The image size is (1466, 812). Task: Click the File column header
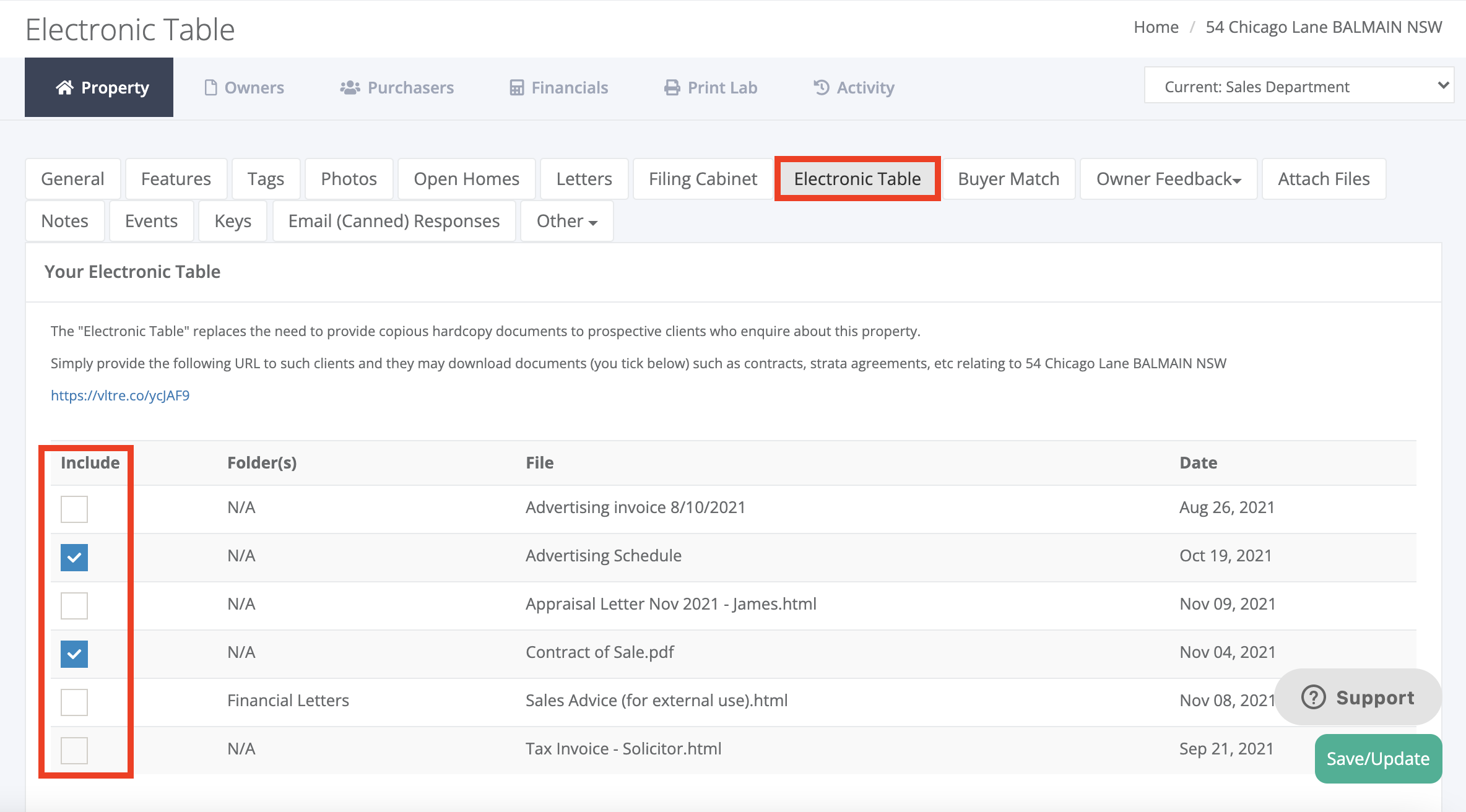(540, 463)
